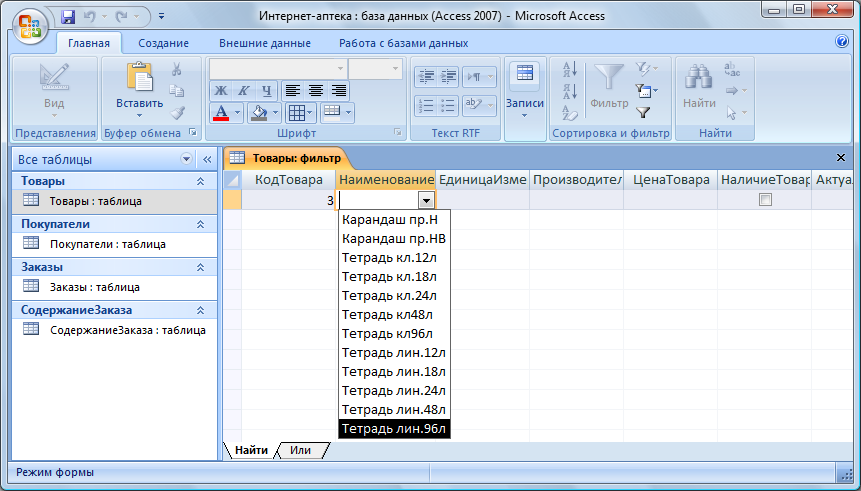
Task: Switch to the Создание ribbon tab
Action: (163, 43)
